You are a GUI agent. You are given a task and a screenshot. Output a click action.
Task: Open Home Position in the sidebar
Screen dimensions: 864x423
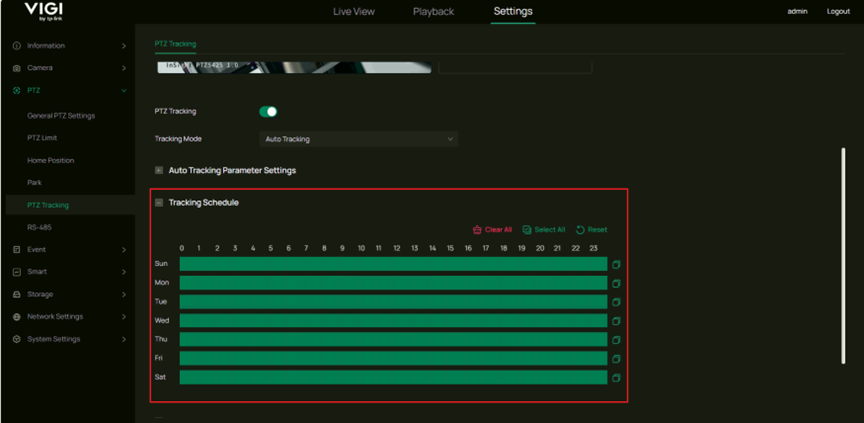(51, 160)
